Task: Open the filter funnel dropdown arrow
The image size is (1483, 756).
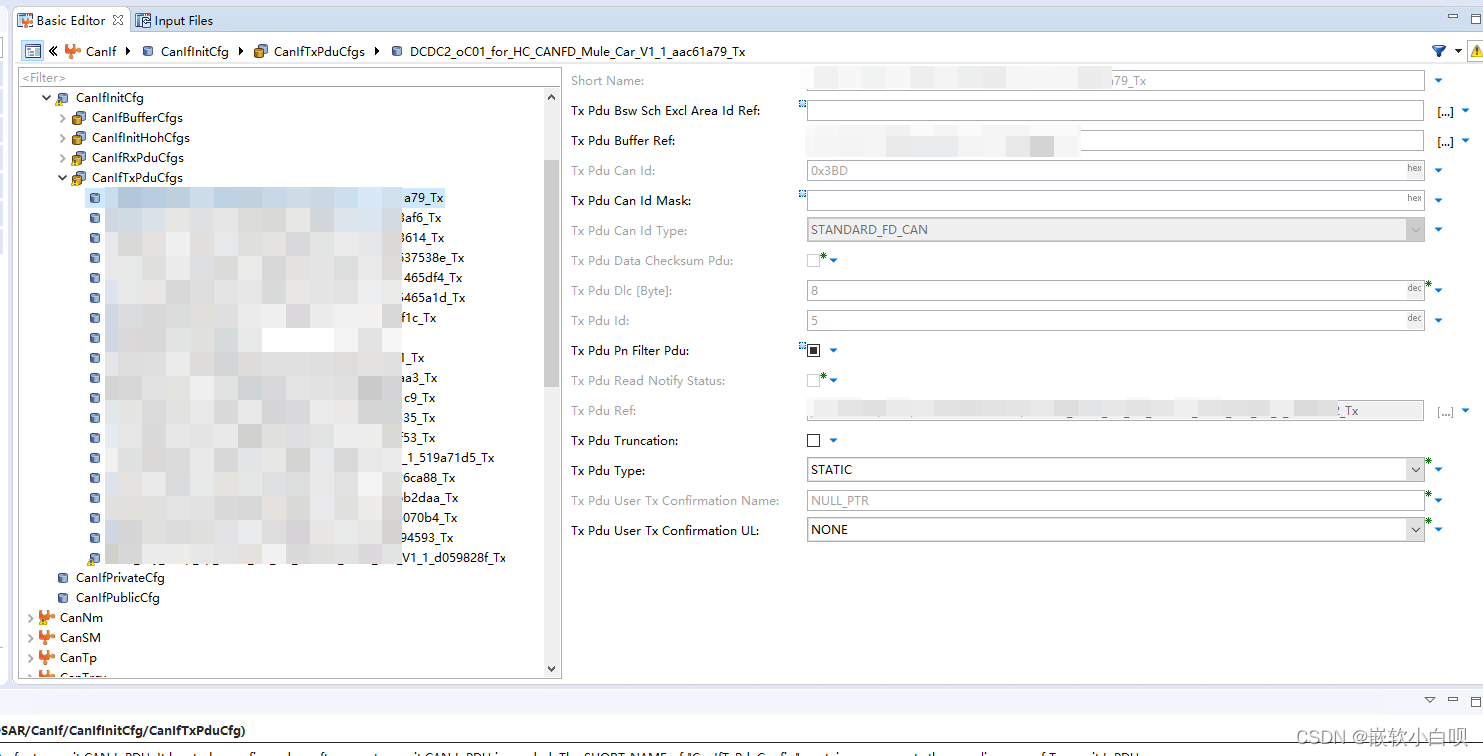Action: (1459, 51)
